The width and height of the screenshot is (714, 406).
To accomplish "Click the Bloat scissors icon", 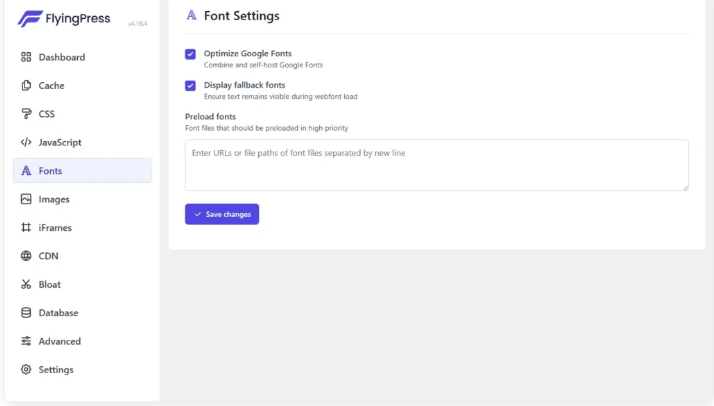I will tap(26, 285).
